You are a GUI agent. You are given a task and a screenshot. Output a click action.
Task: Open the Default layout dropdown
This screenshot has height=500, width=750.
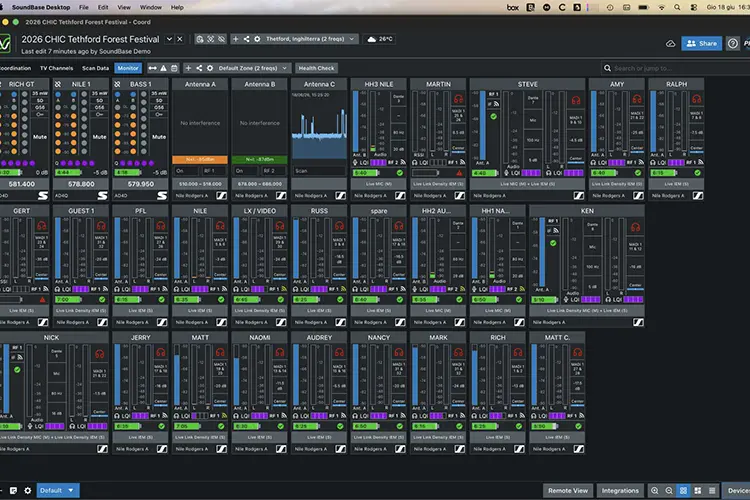[x=57, y=490]
